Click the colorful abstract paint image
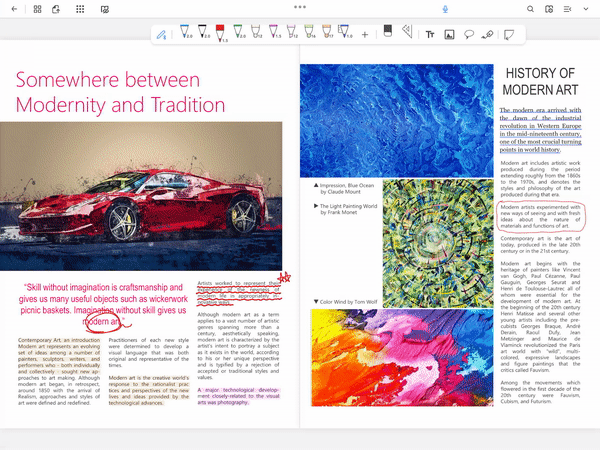 pyautogui.click(x=402, y=358)
